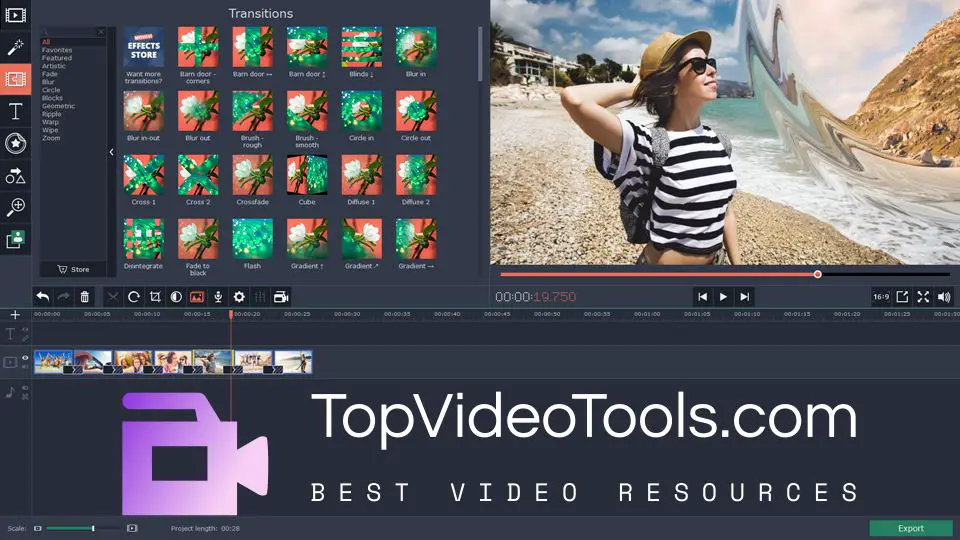Open the Filters magic wand tab
This screenshot has width=960, height=540.
(15, 47)
